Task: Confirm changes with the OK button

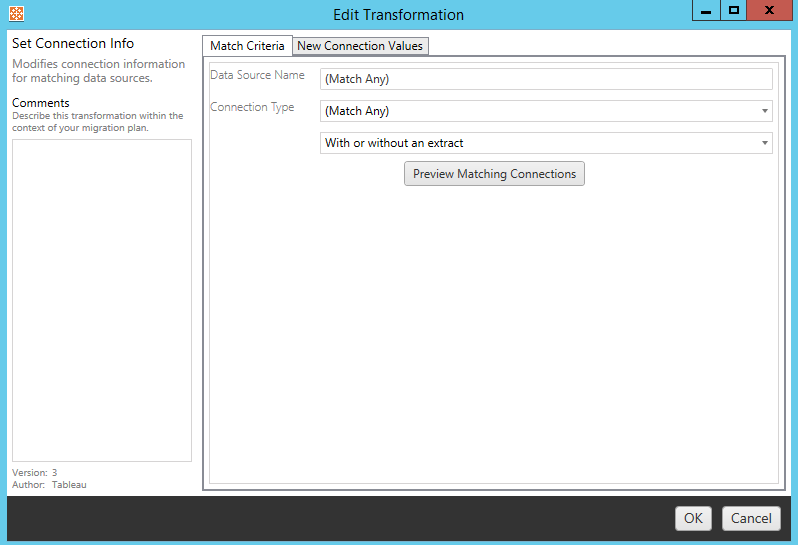Action: [x=693, y=518]
